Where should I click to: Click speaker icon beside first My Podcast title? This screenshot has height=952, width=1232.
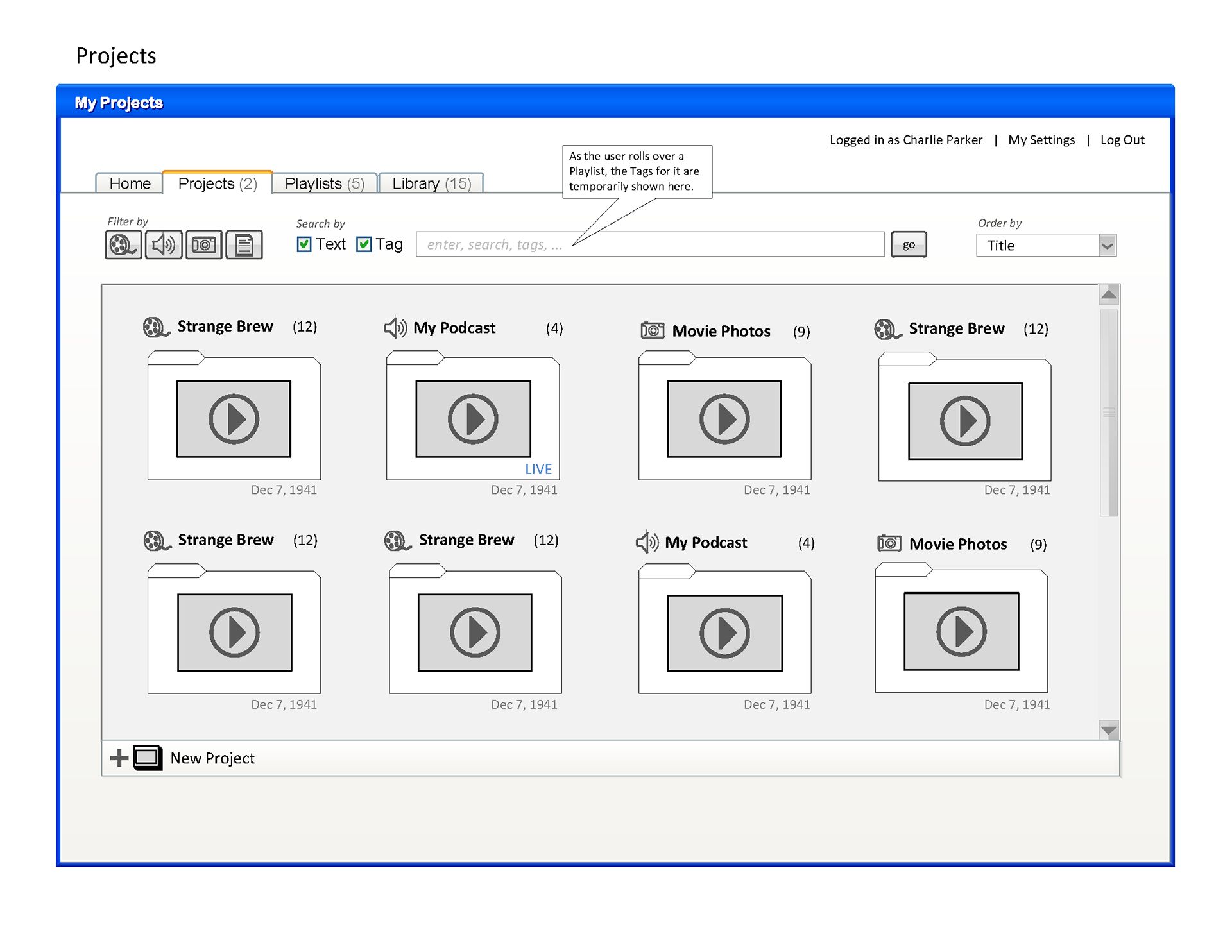tap(395, 328)
